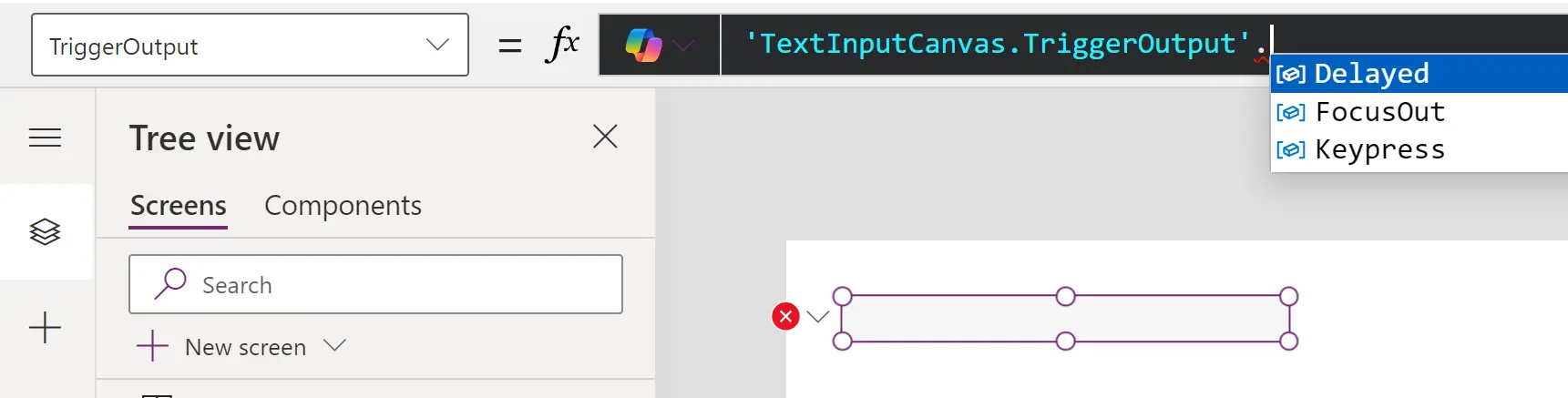Close the Tree view panel
This screenshot has width=1568, height=398.
[605, 137]
